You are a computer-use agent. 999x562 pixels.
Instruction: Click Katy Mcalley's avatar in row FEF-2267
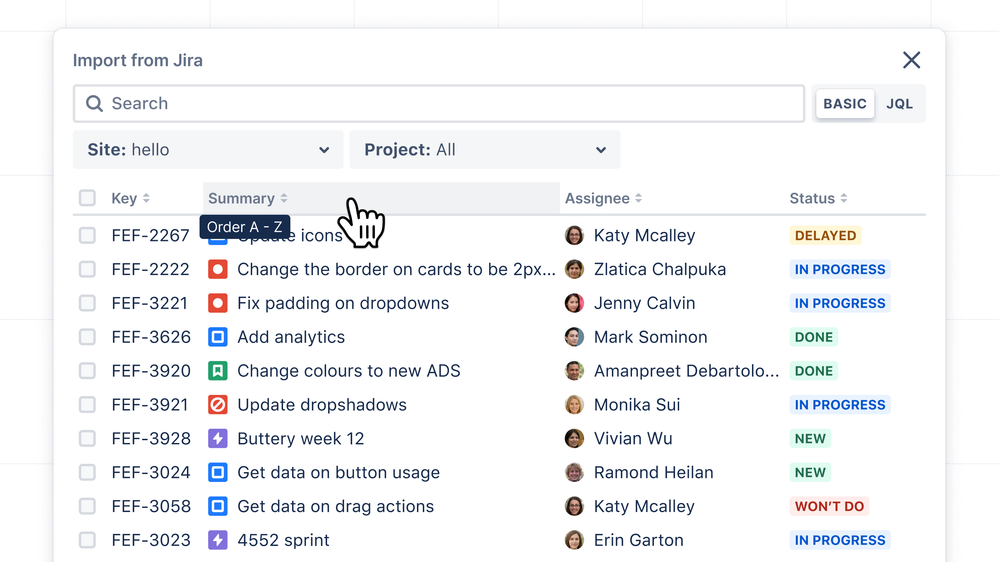coord(574,235)
